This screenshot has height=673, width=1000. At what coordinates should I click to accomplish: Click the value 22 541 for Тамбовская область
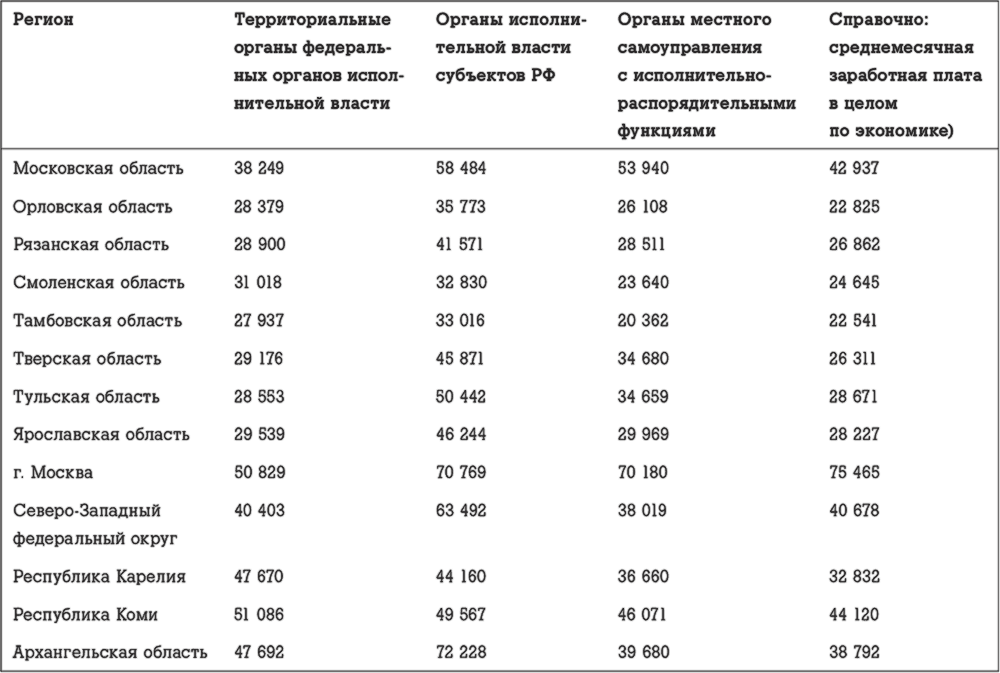tap(853, 320)
